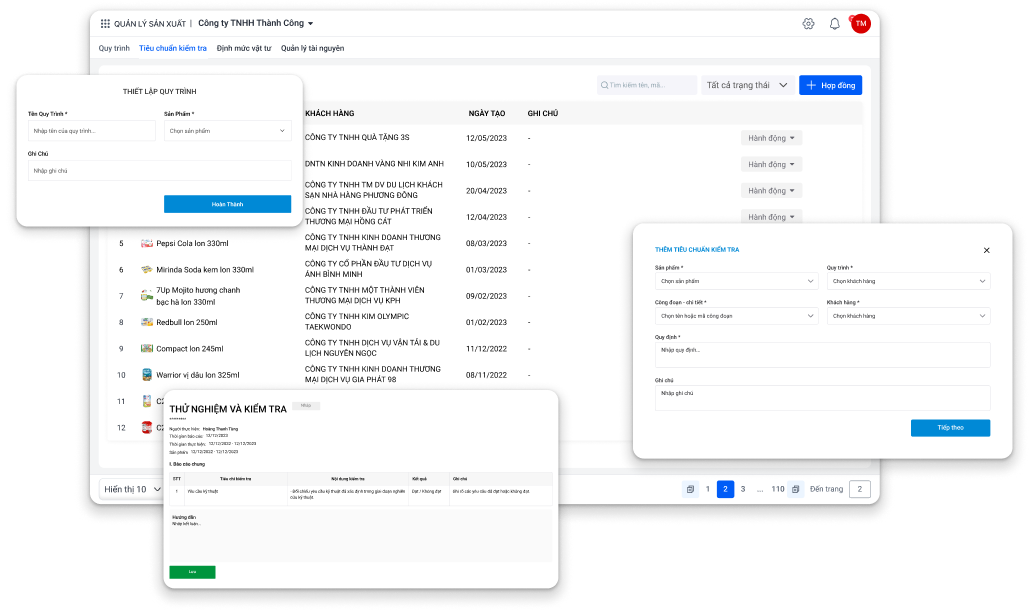Click the Hợp đồng add button
1029x611 pixels.
830,86
